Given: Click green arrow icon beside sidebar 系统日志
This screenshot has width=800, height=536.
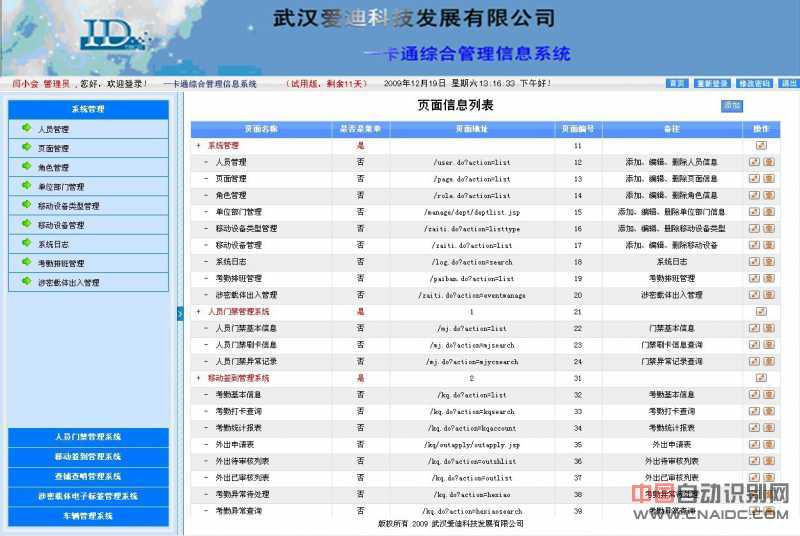Looking at the screenshot, I should pos(26,243).
